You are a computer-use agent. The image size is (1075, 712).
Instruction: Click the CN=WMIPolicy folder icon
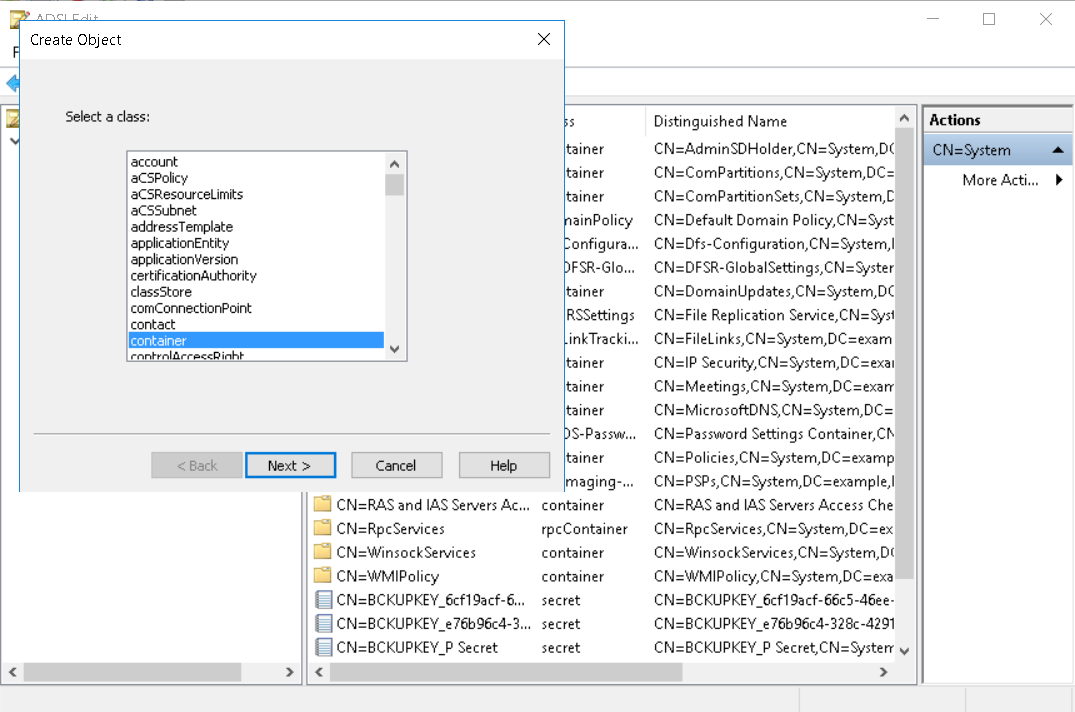[322, 576]
